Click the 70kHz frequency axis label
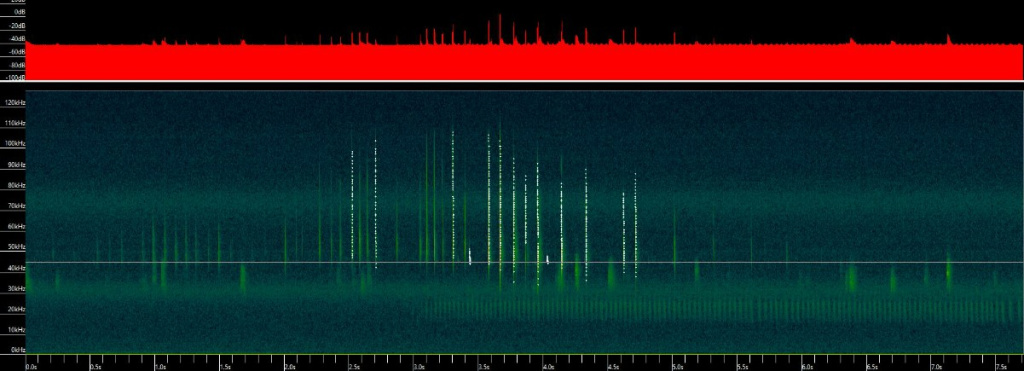The image size is (1024, 371). (x=16, y=206)
